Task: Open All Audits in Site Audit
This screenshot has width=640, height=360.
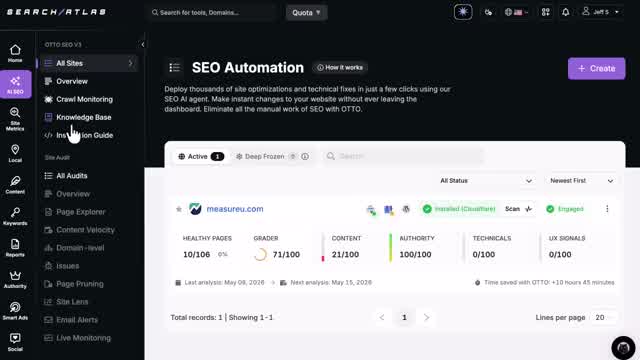Action: point(71,176)
